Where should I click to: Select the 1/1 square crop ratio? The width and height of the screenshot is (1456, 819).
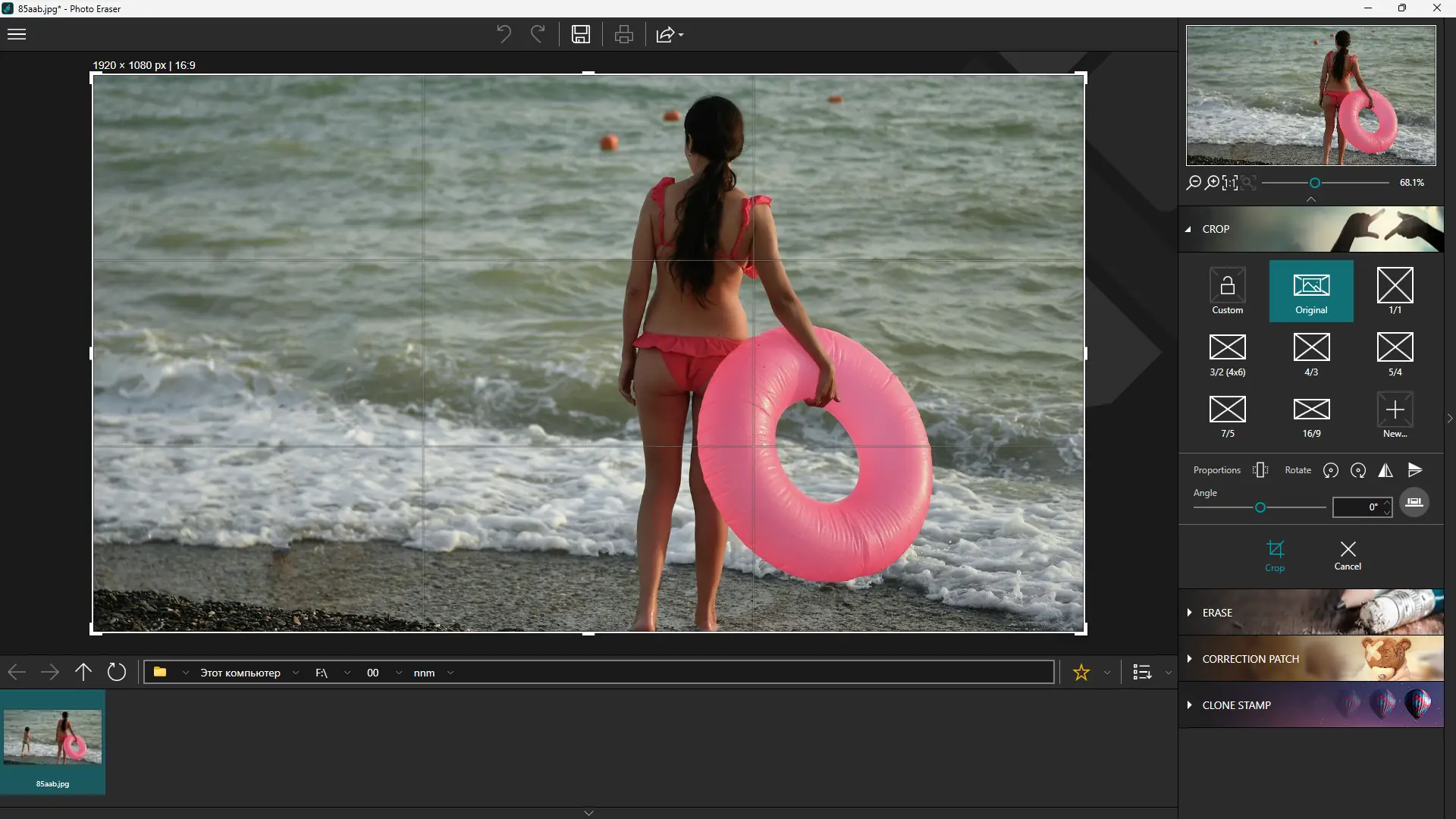pos(1395,291)
